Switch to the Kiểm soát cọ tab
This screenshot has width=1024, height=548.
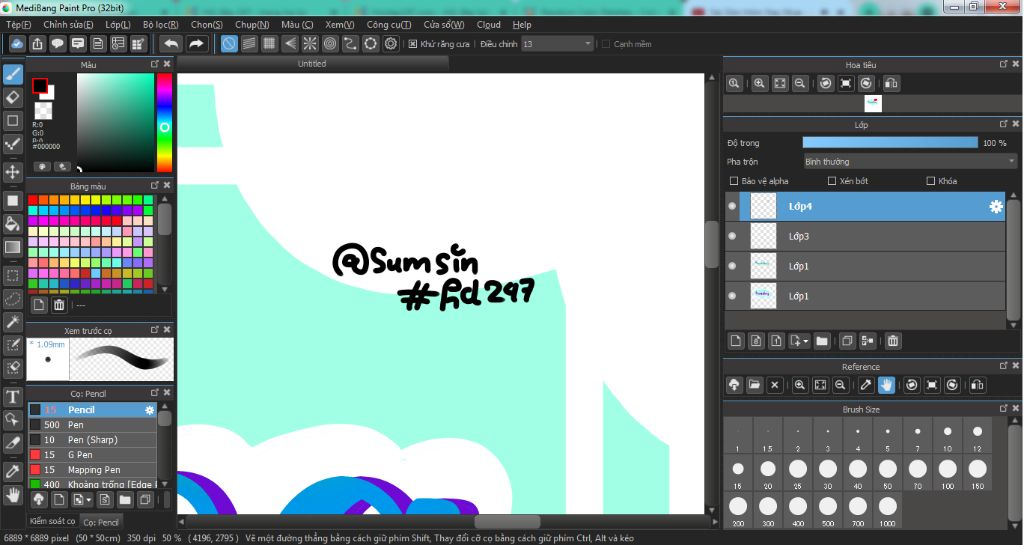coord(52,521)
